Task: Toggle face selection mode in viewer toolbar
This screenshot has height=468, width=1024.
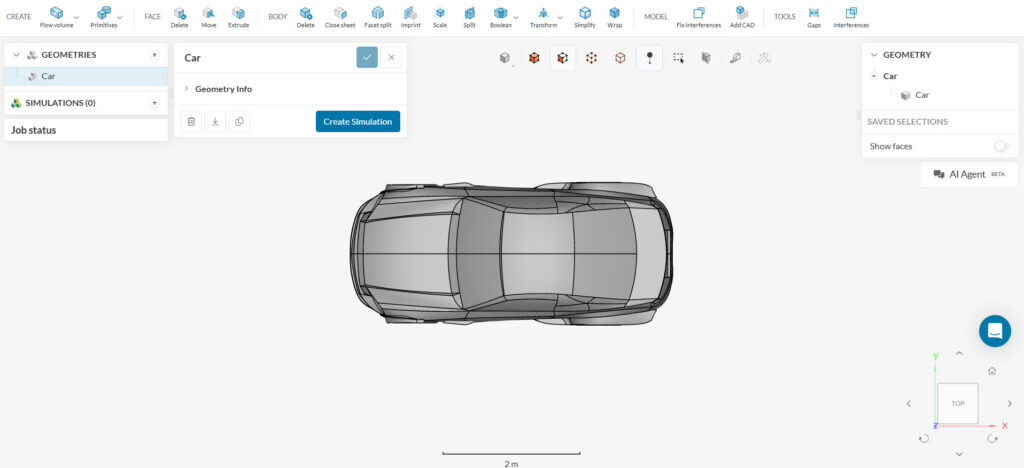Action: pos(563,58)
